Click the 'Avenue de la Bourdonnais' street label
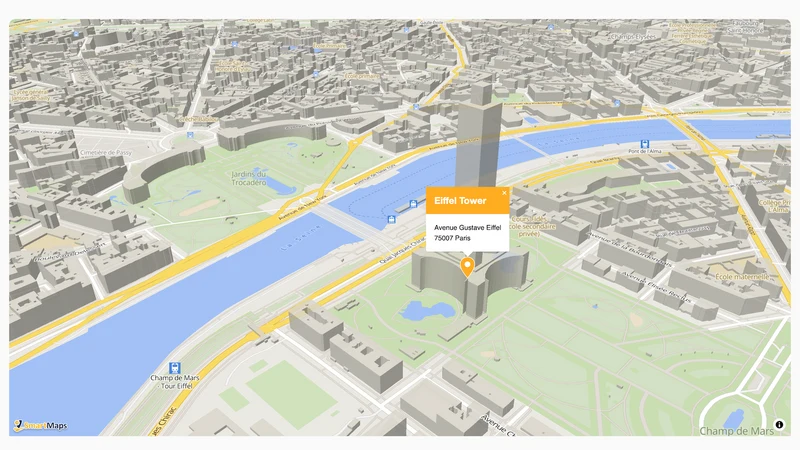This screenshot has height=450, width=800. coord(629,249)
